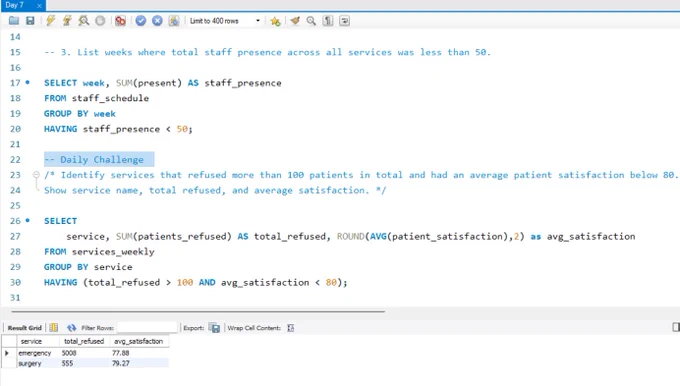The image size is (680, 386).
Task: Save query as favorite snippet
Action: (x=275, y=21)
